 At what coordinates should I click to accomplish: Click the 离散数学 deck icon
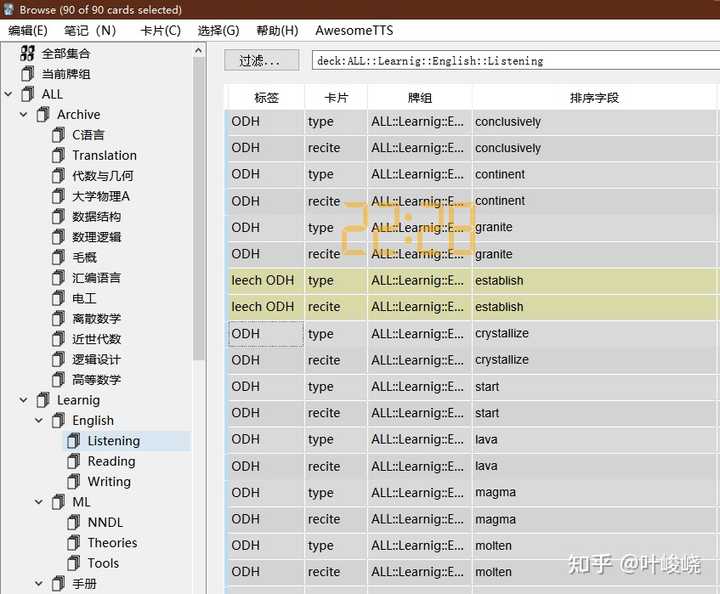pos(58,318)
